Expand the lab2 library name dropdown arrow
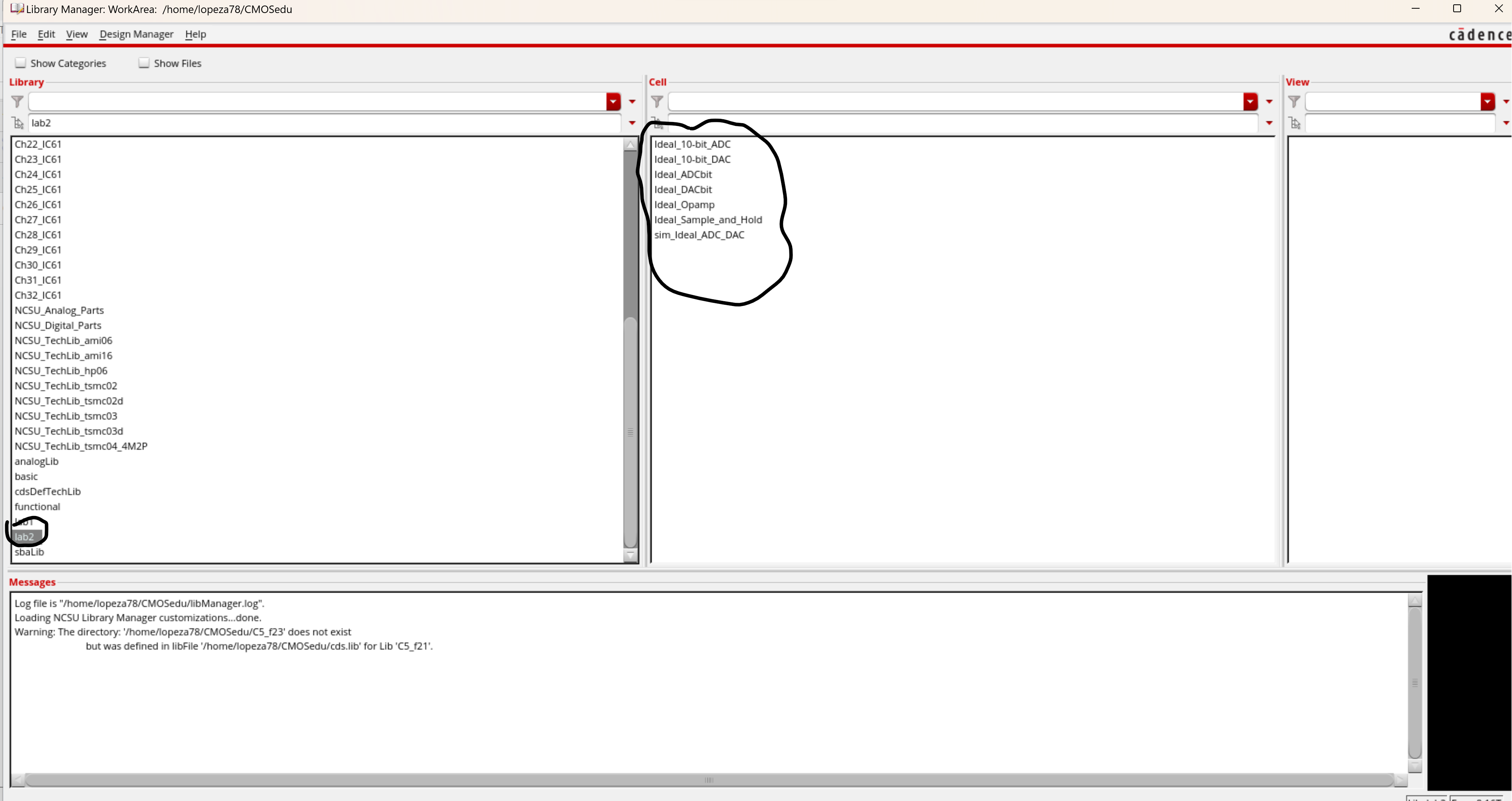The width and height of the screenshot is (1512, 801). pyautogui.click(x=632, y=123)
